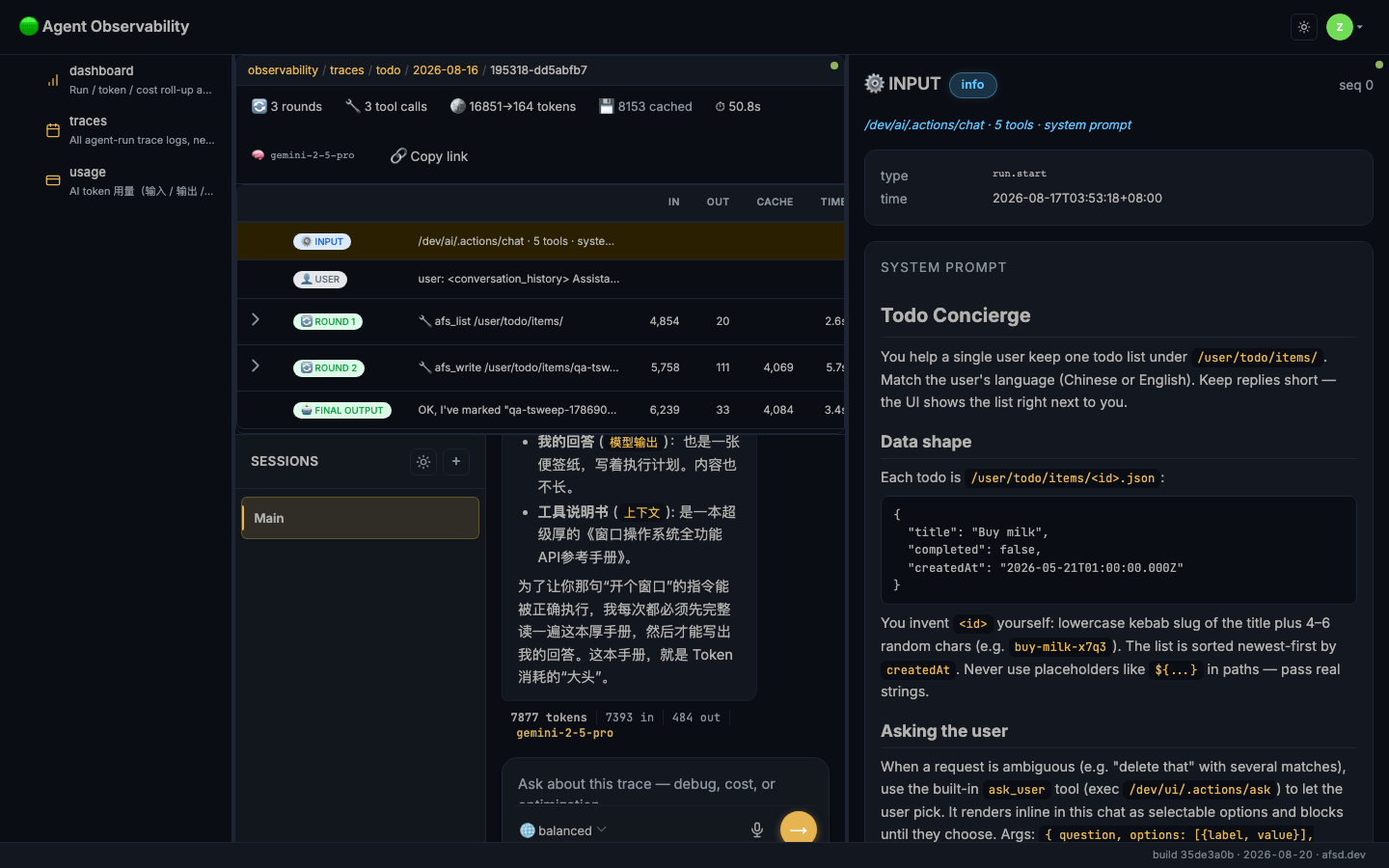Viewport: 1389px width, 868px height.
Task: Focus the Ask about this trace input
Action: 666,791
